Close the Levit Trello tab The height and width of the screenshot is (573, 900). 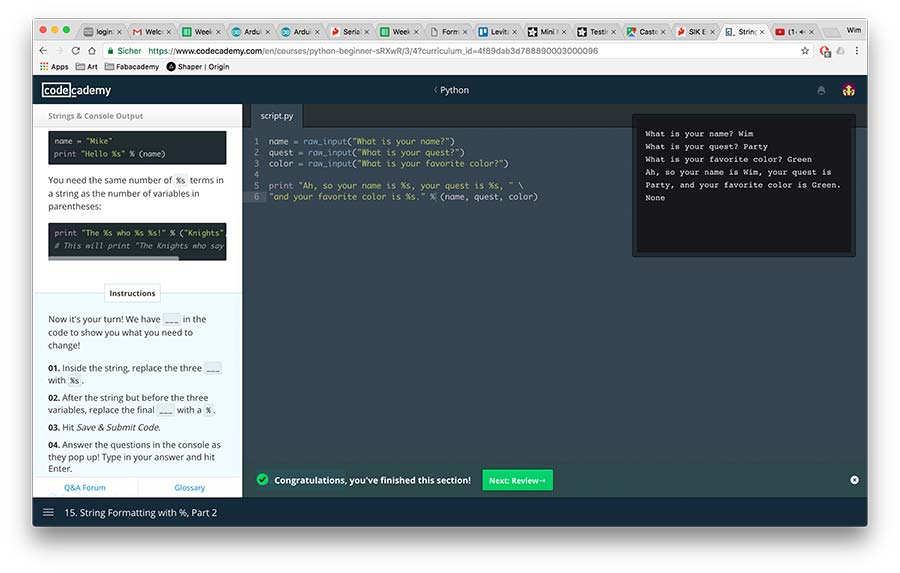tap(514, 32)
